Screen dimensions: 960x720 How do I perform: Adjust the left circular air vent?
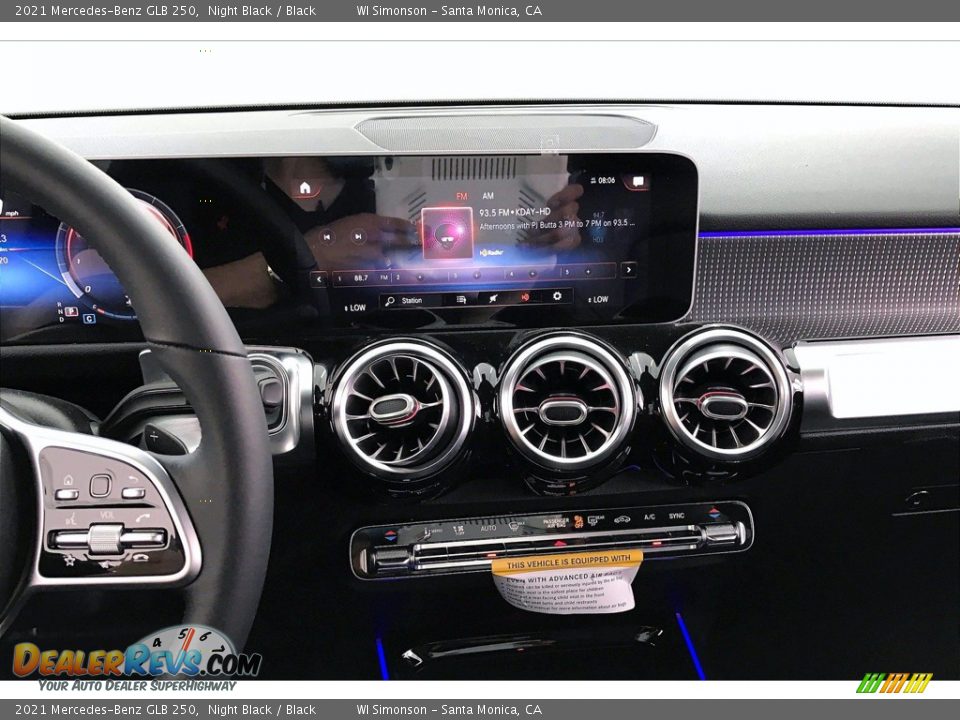pos(403,408)
